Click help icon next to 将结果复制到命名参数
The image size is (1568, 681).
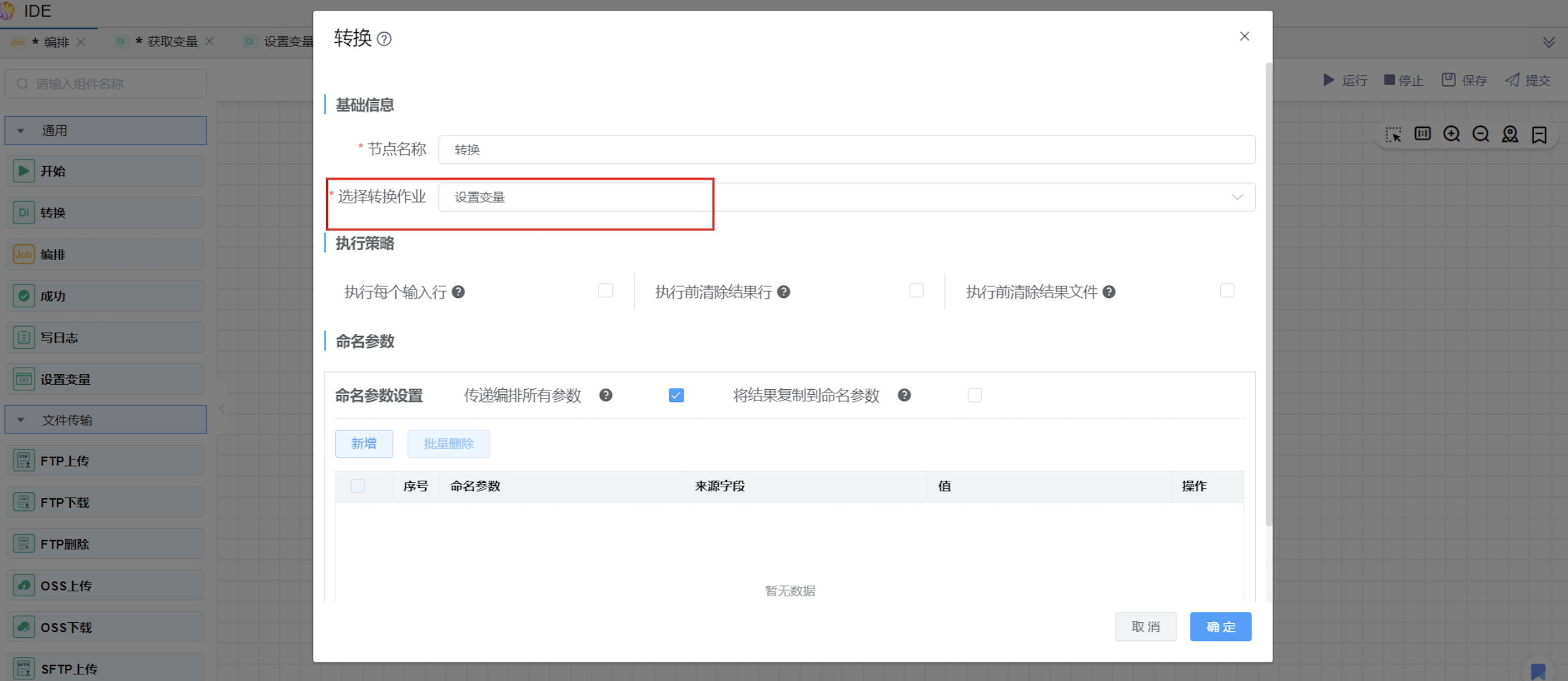pos(904,395)
